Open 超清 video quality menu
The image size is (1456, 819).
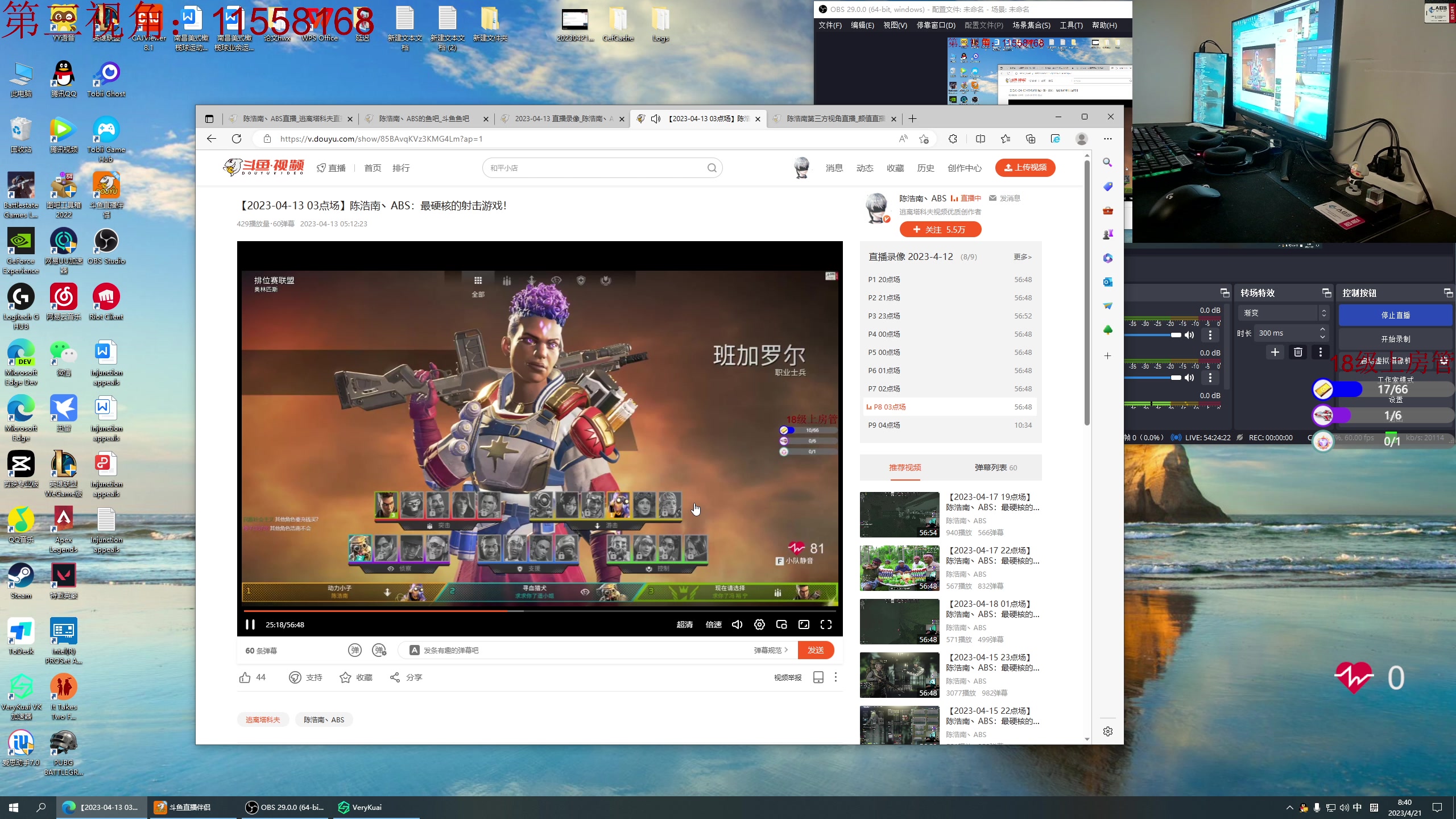click(684, 624)
